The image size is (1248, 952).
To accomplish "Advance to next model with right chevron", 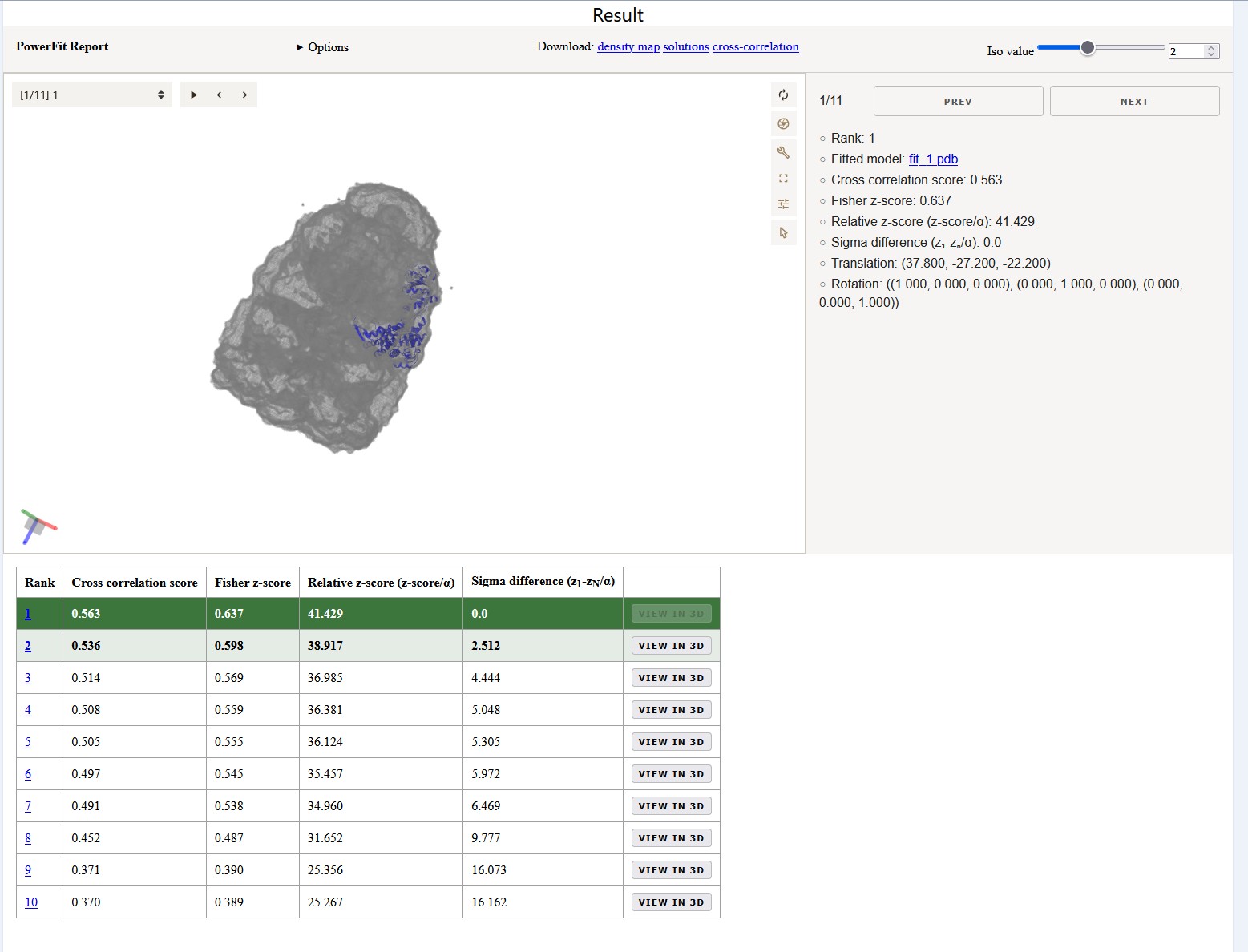I will 244,95.
